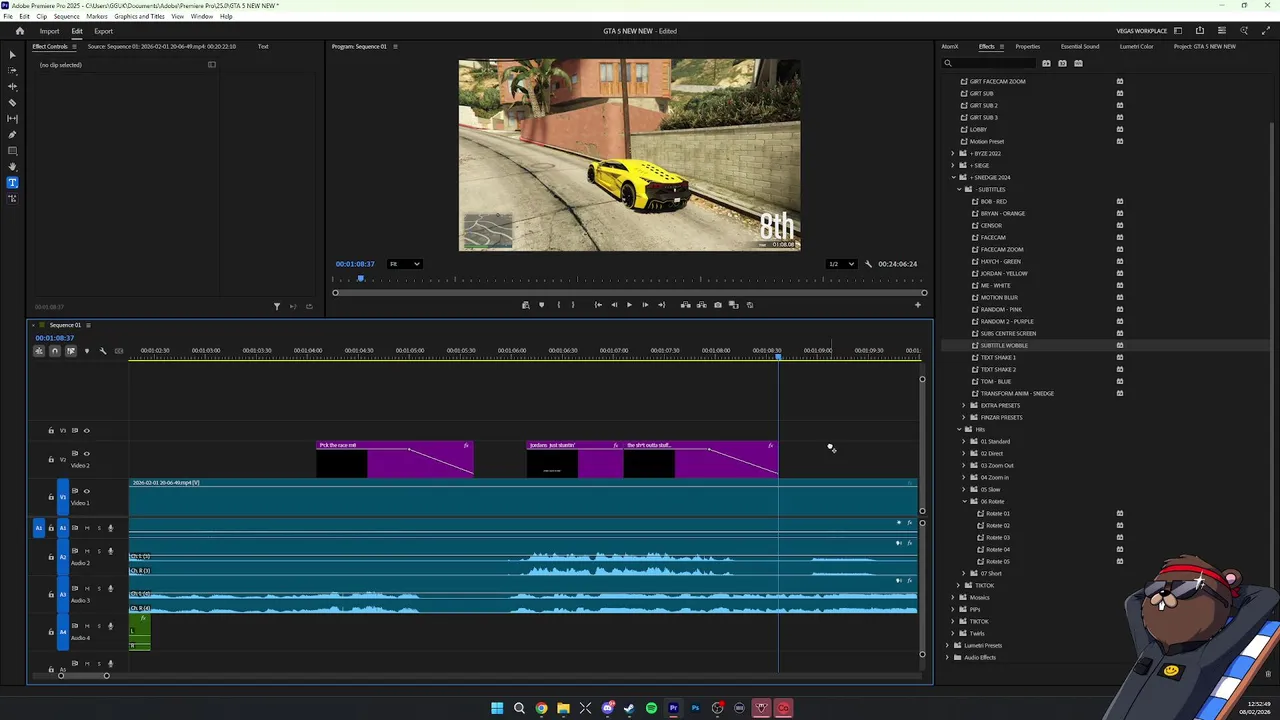The height and width of the screenshot is (720, 1280).
Task: Collapse the - SUBTITLES bin
Action: click(959, 190)
